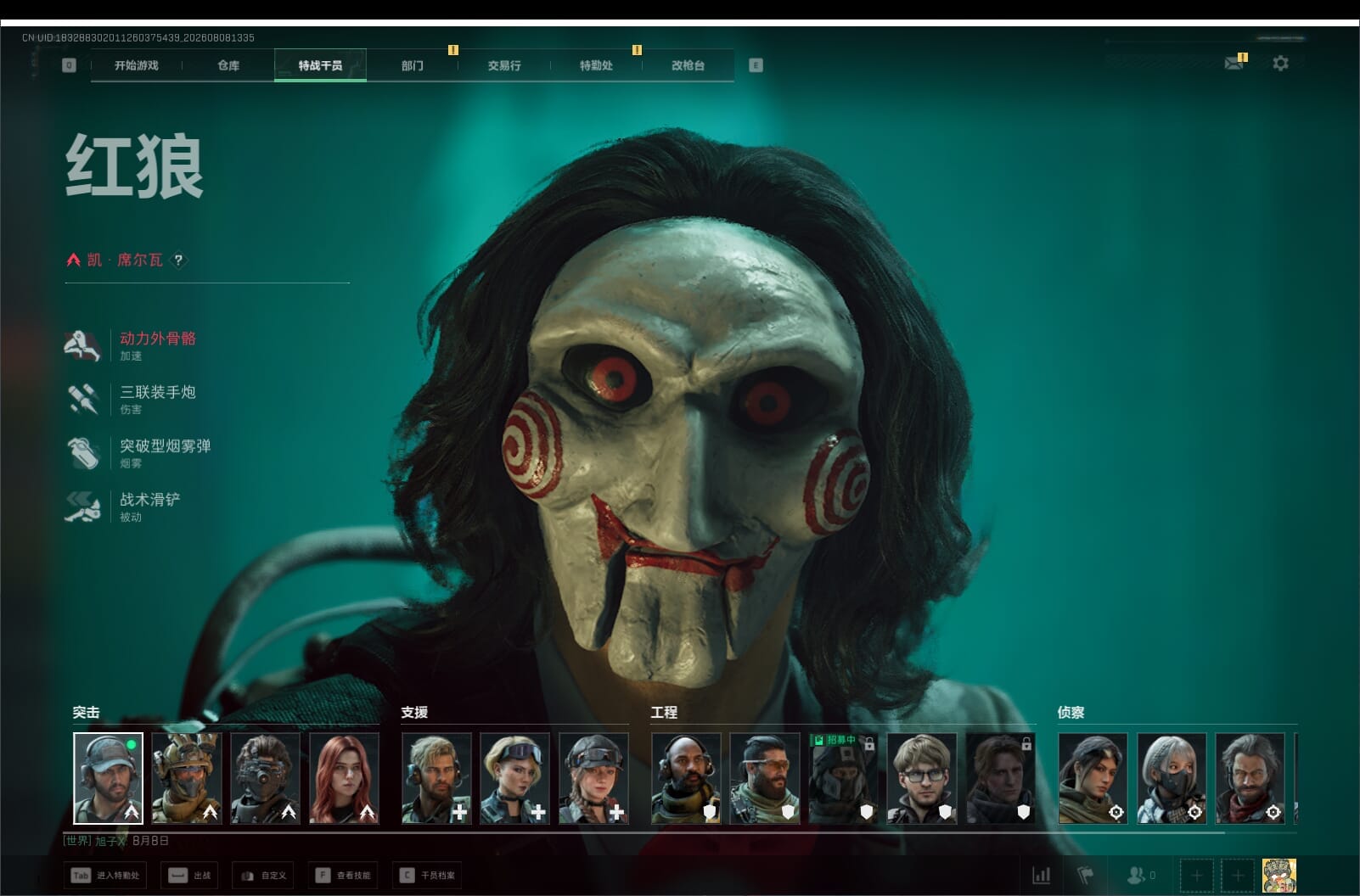The image size is (1360, 896).
Task: Open the settings gear icon
Action: 1280,63
